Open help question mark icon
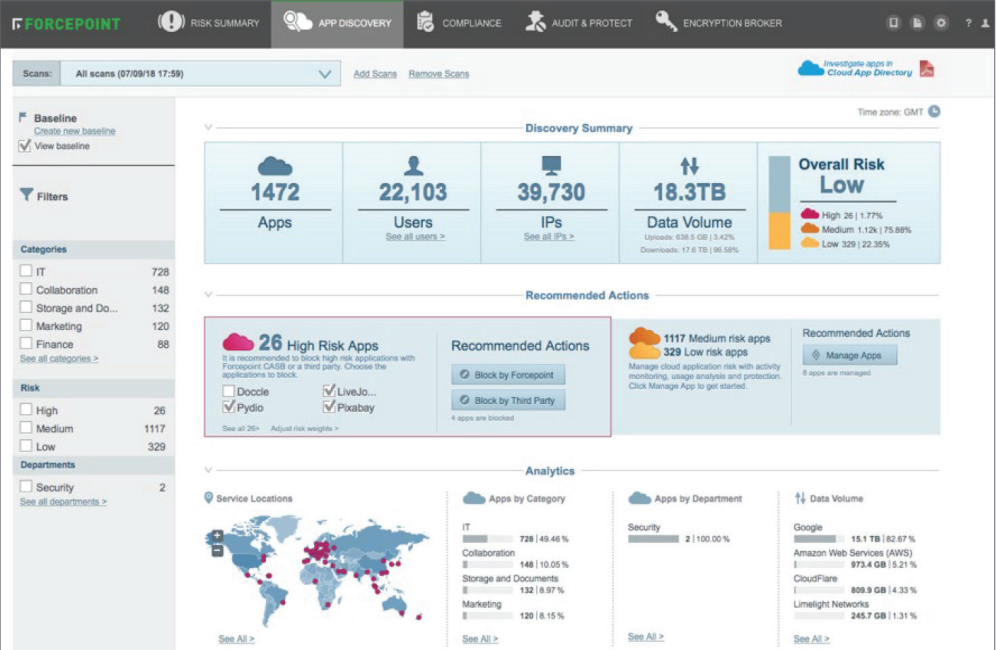The height and width of the screenshot is (650, 996). [968, 23]
